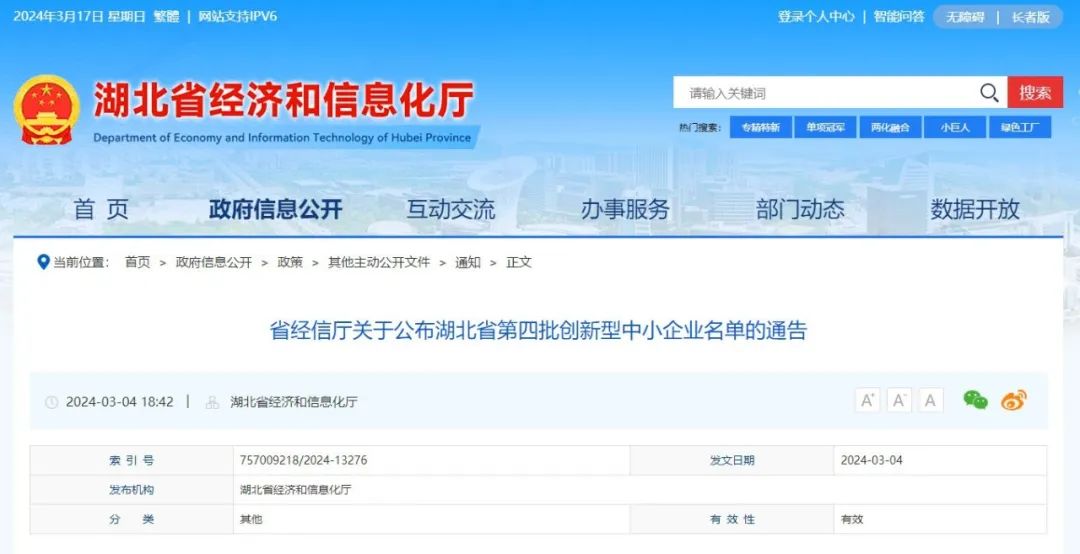Select the 小巨人 hot search tag
This screenshot has width=1080, height=554.
[955, 127]
